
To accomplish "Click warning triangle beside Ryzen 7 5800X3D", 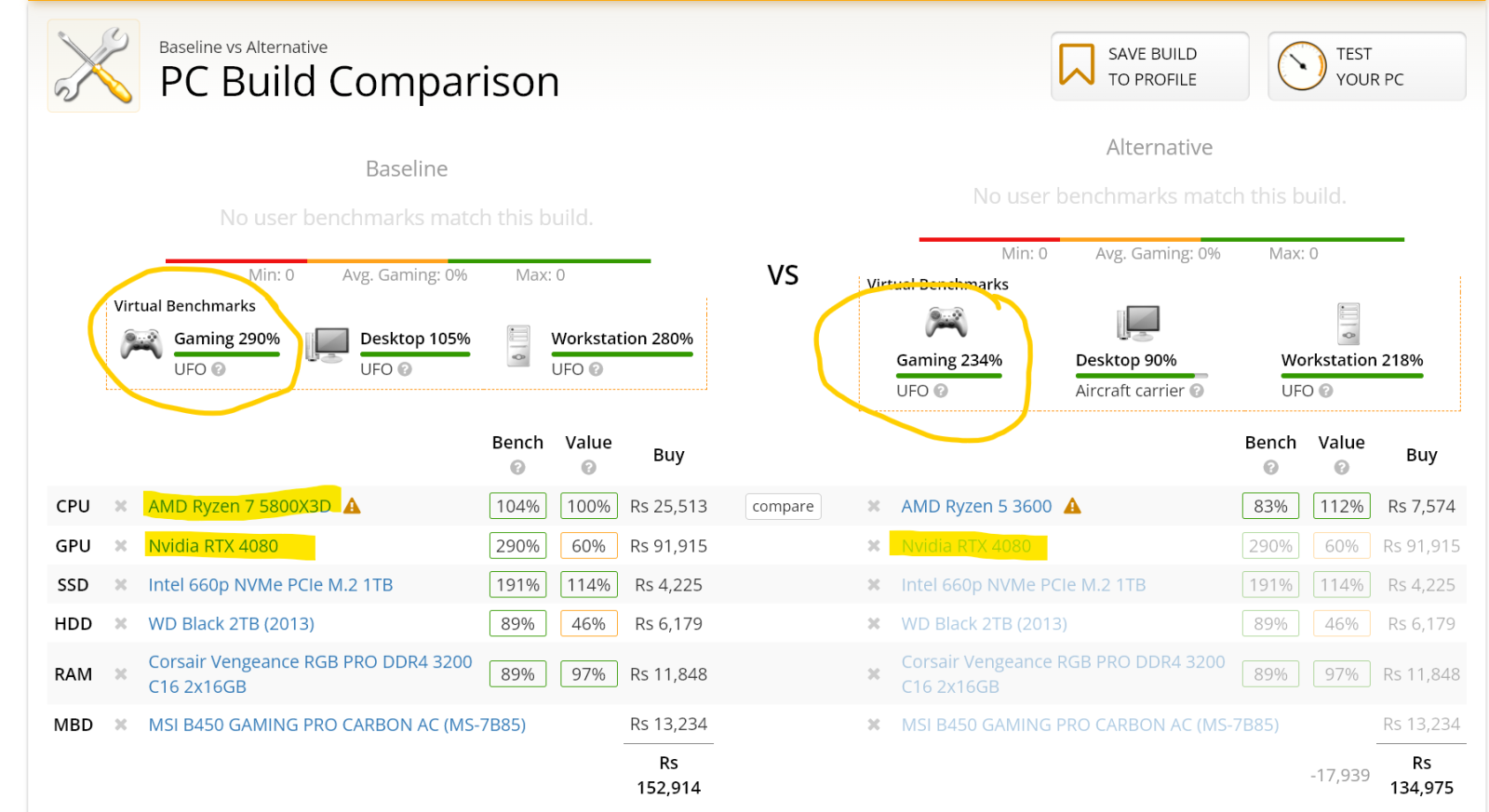I will (x=352, y=506).
